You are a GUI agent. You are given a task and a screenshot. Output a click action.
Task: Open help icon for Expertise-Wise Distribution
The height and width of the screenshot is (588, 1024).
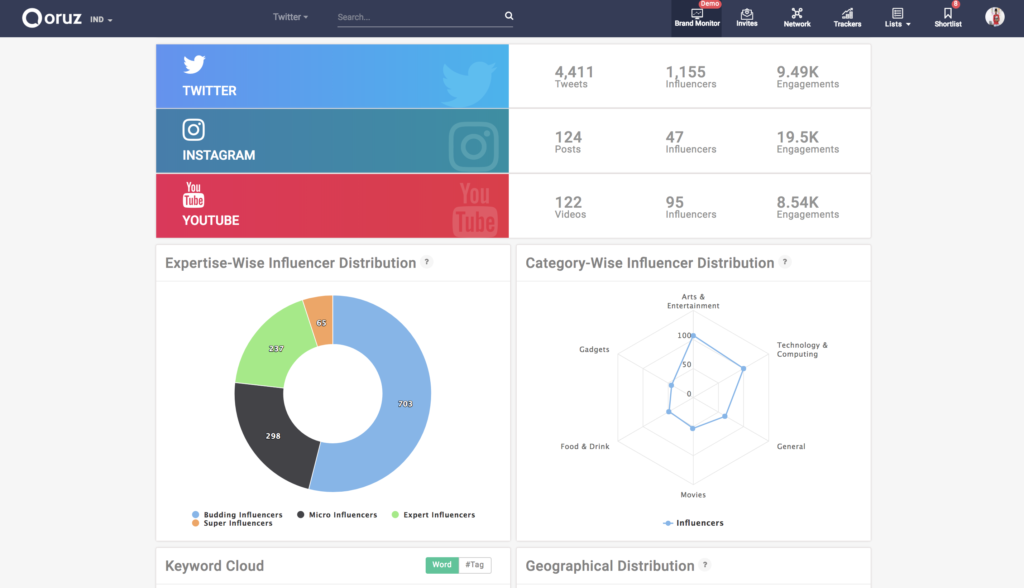click(426, 262)
